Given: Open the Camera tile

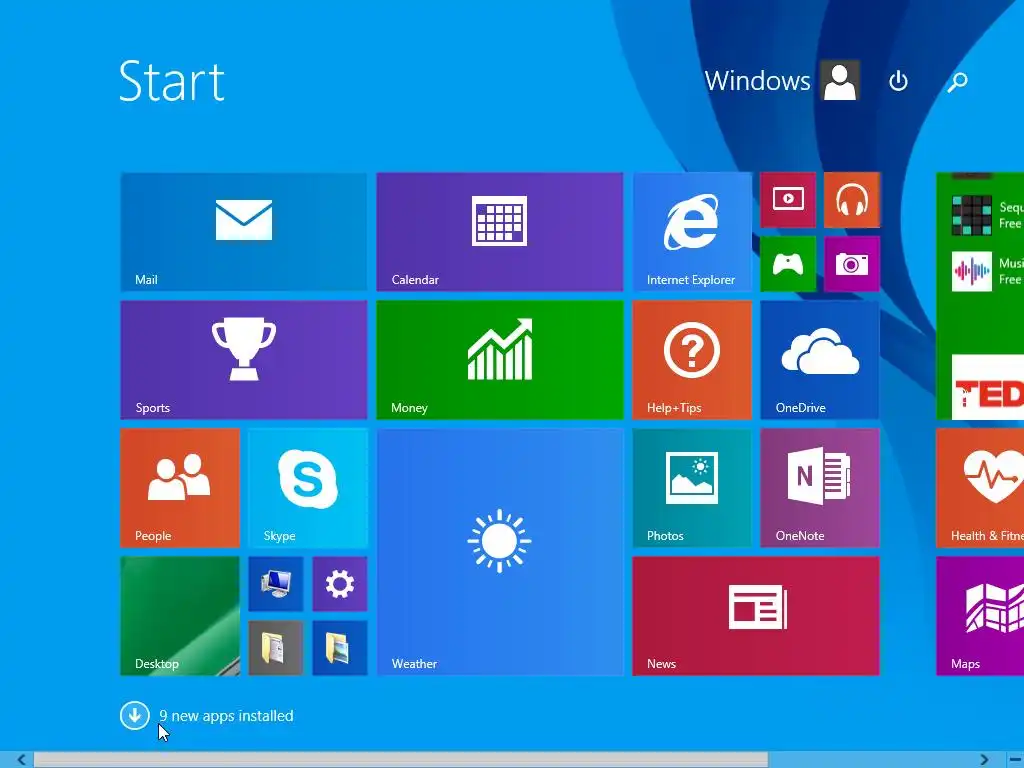Looking at the screenshot, I should tap(852, 264).
